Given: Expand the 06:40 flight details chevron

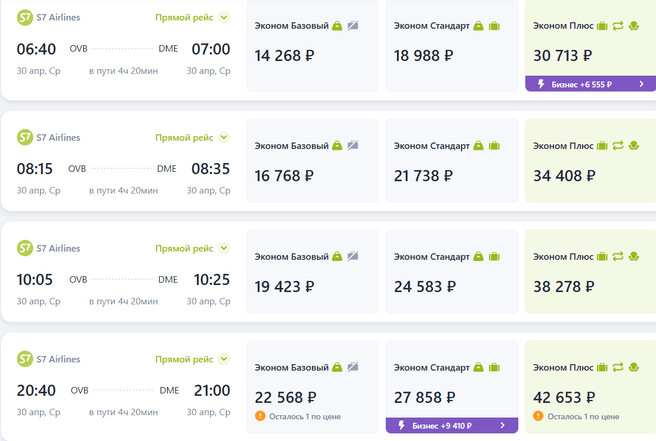Looking at the screenshot, I should [225, 17].
